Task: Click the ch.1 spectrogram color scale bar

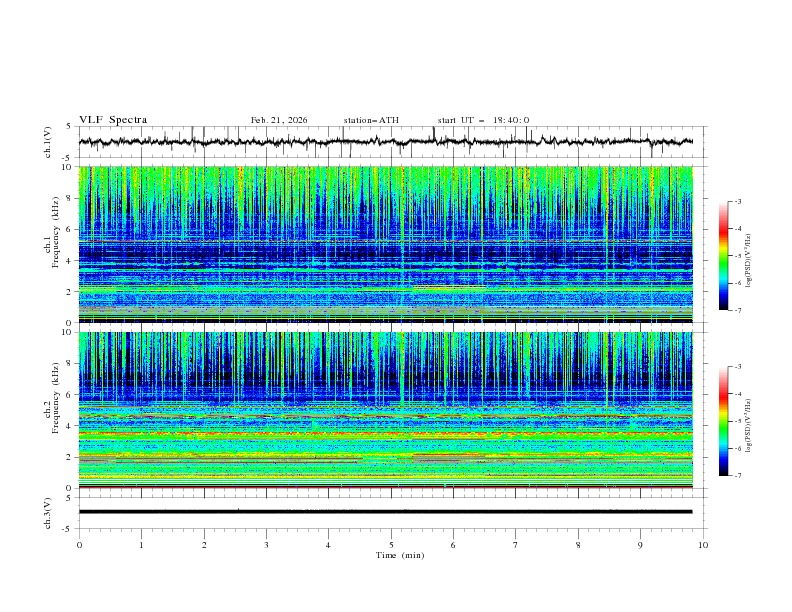Action: click(723, 256)
